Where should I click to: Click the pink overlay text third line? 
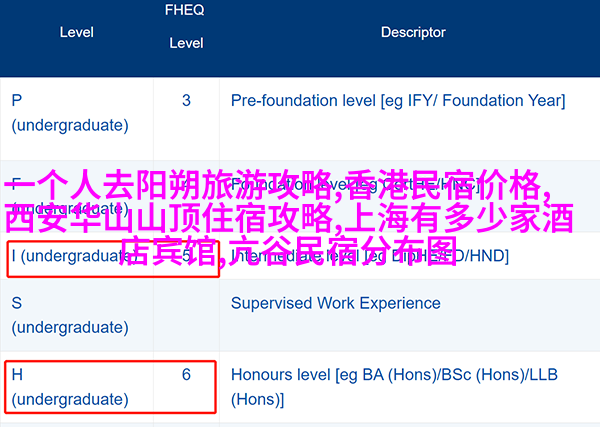(289, 251)
